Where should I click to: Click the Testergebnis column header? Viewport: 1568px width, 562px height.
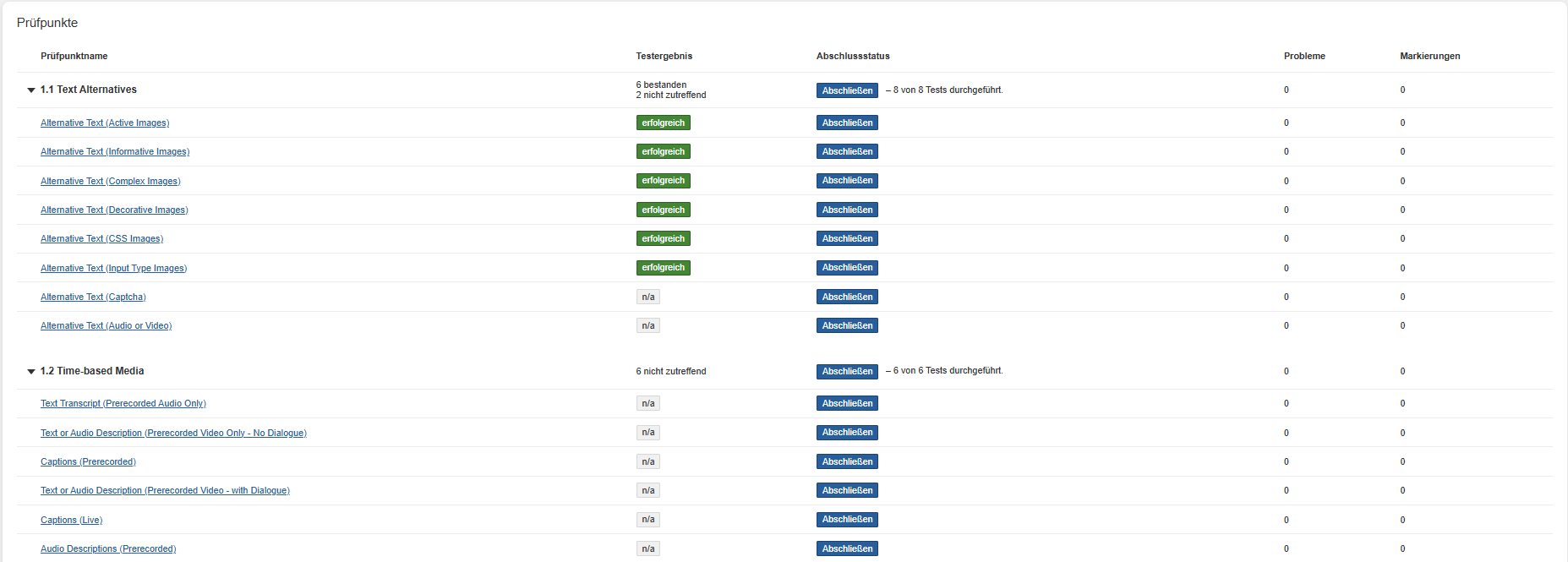coord(664,57)
